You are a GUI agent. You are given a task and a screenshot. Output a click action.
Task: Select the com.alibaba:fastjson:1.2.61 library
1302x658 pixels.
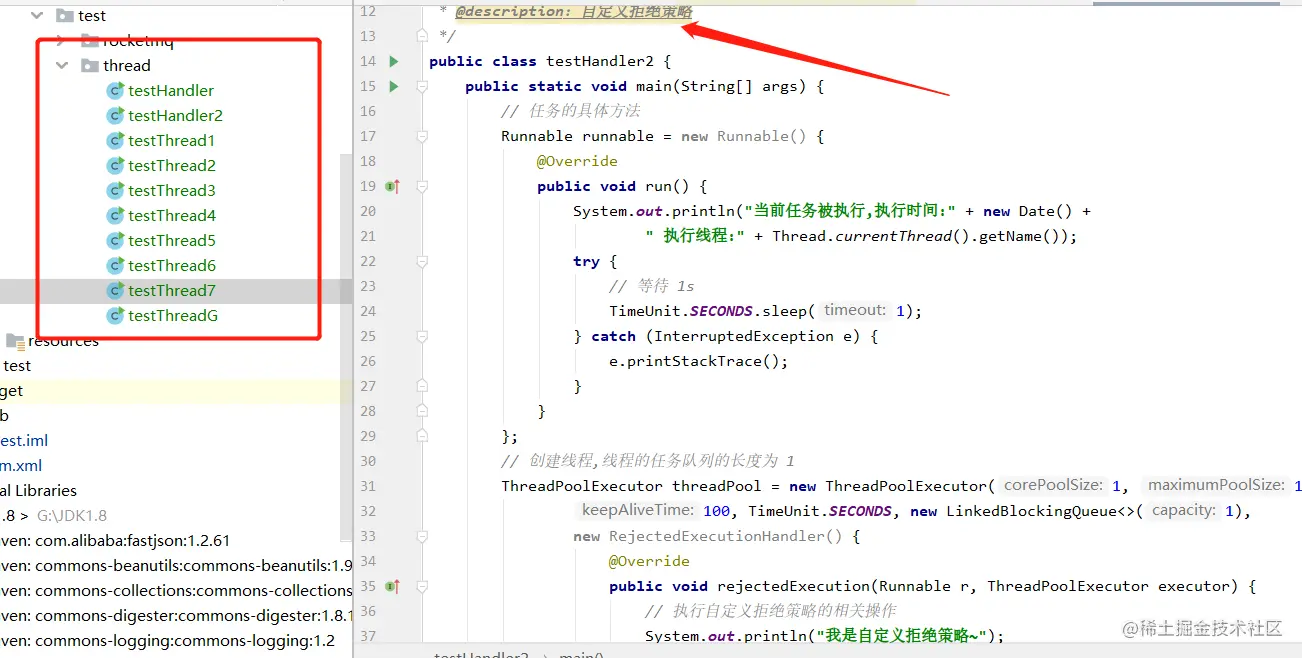tap(115, 540)
